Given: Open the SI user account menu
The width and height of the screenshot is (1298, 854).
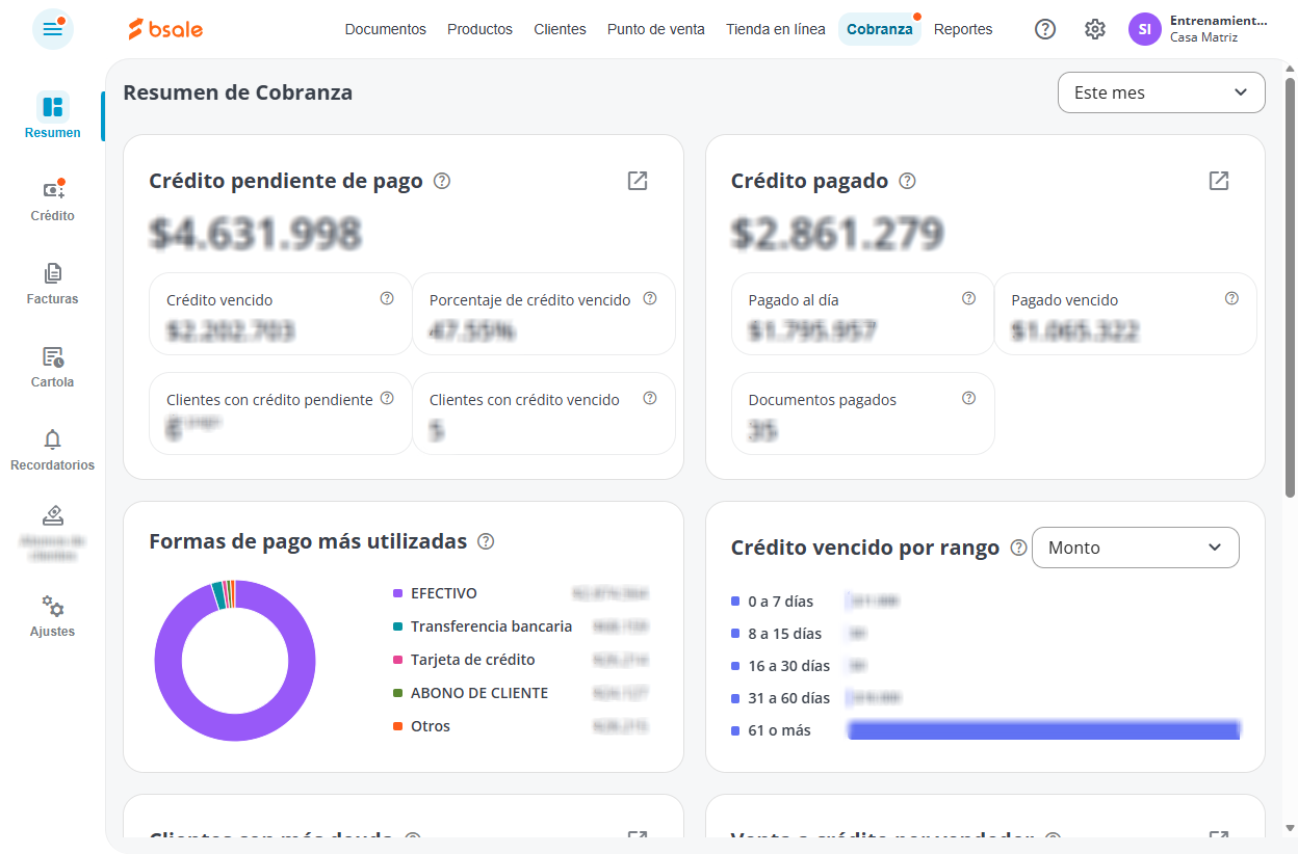Looking at the screenshot, I should [1144, 29].
